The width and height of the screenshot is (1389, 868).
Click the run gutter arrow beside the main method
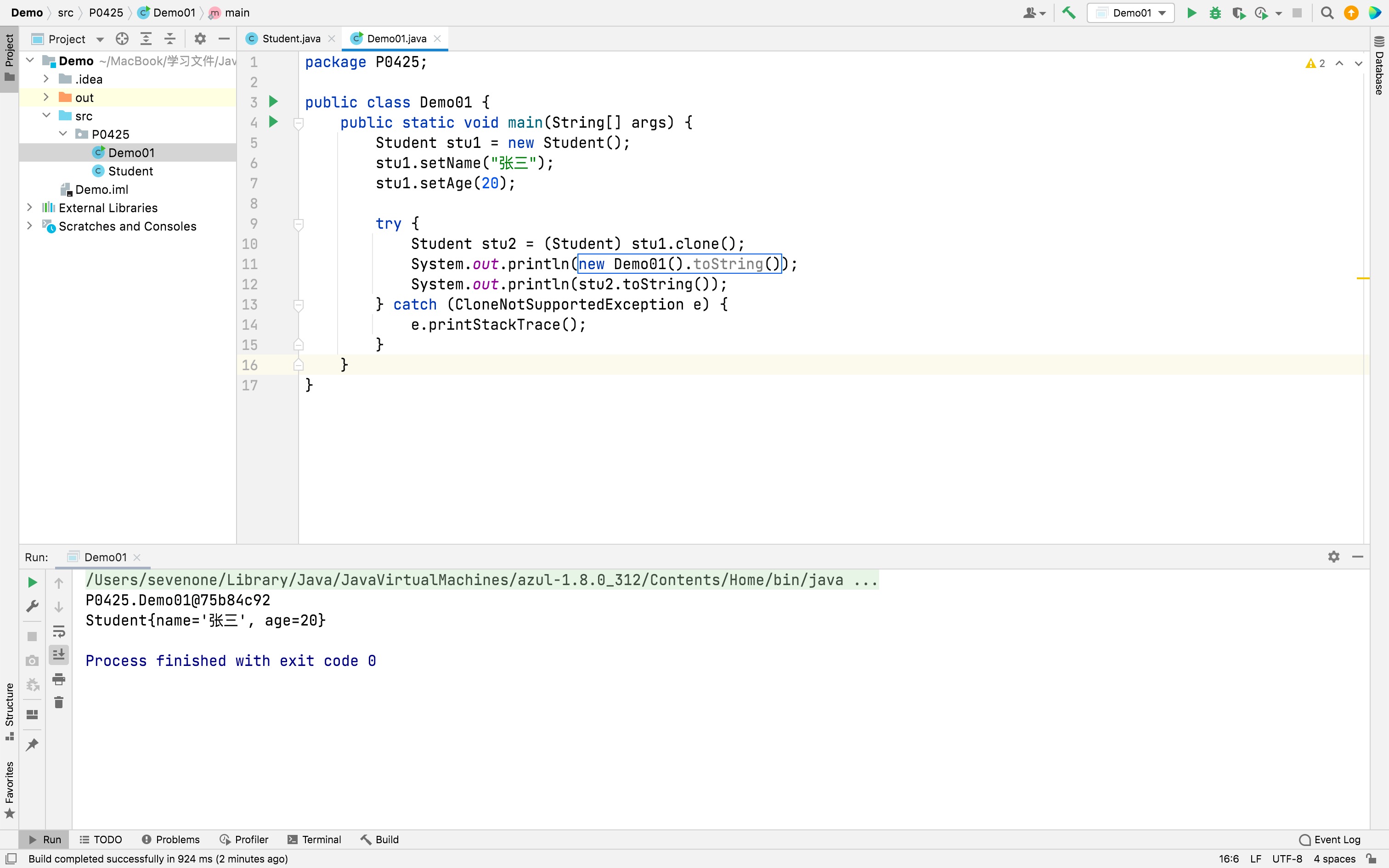coord(273,122)
